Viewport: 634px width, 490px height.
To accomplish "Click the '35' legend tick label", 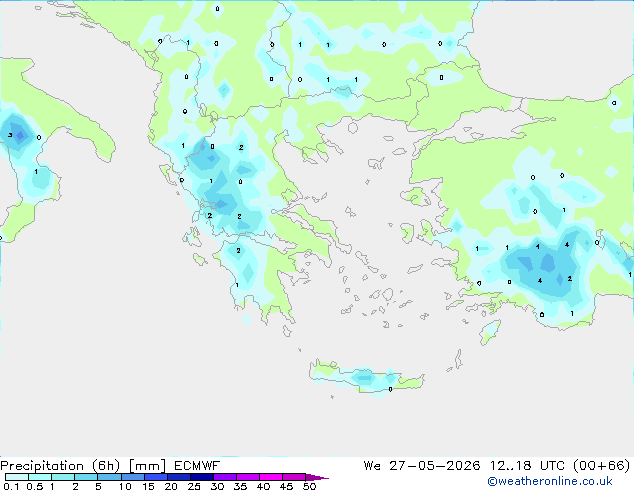I will tap(240, 486).
